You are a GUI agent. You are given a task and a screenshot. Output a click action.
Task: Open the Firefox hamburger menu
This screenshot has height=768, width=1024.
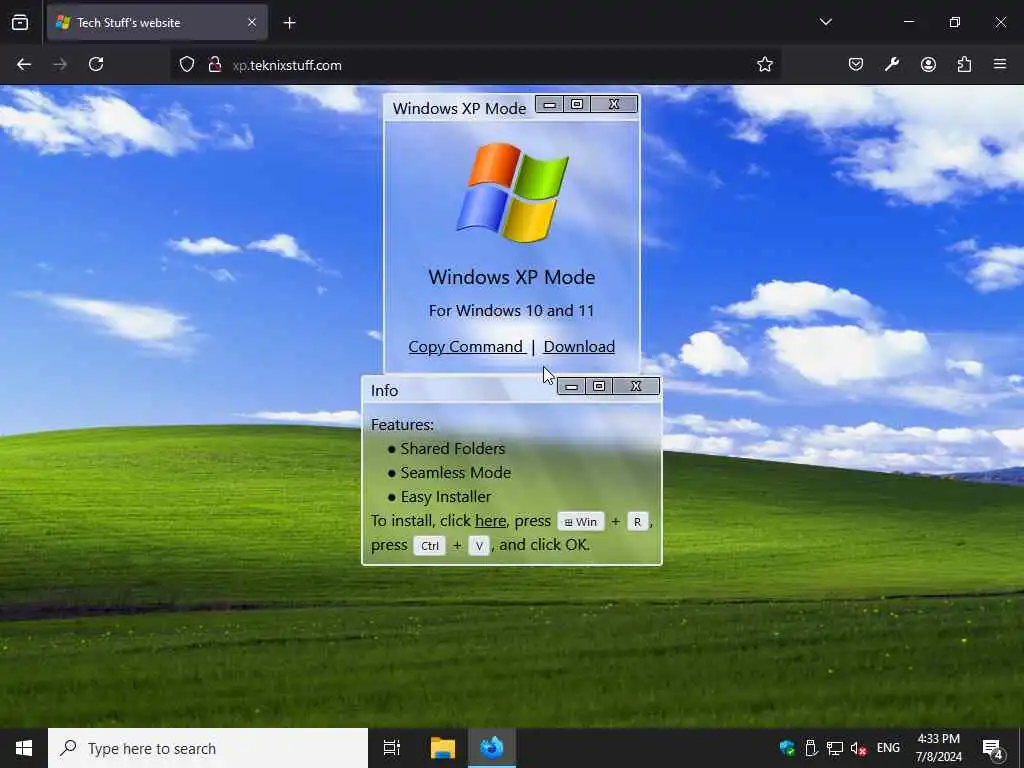click(1000, 64)
